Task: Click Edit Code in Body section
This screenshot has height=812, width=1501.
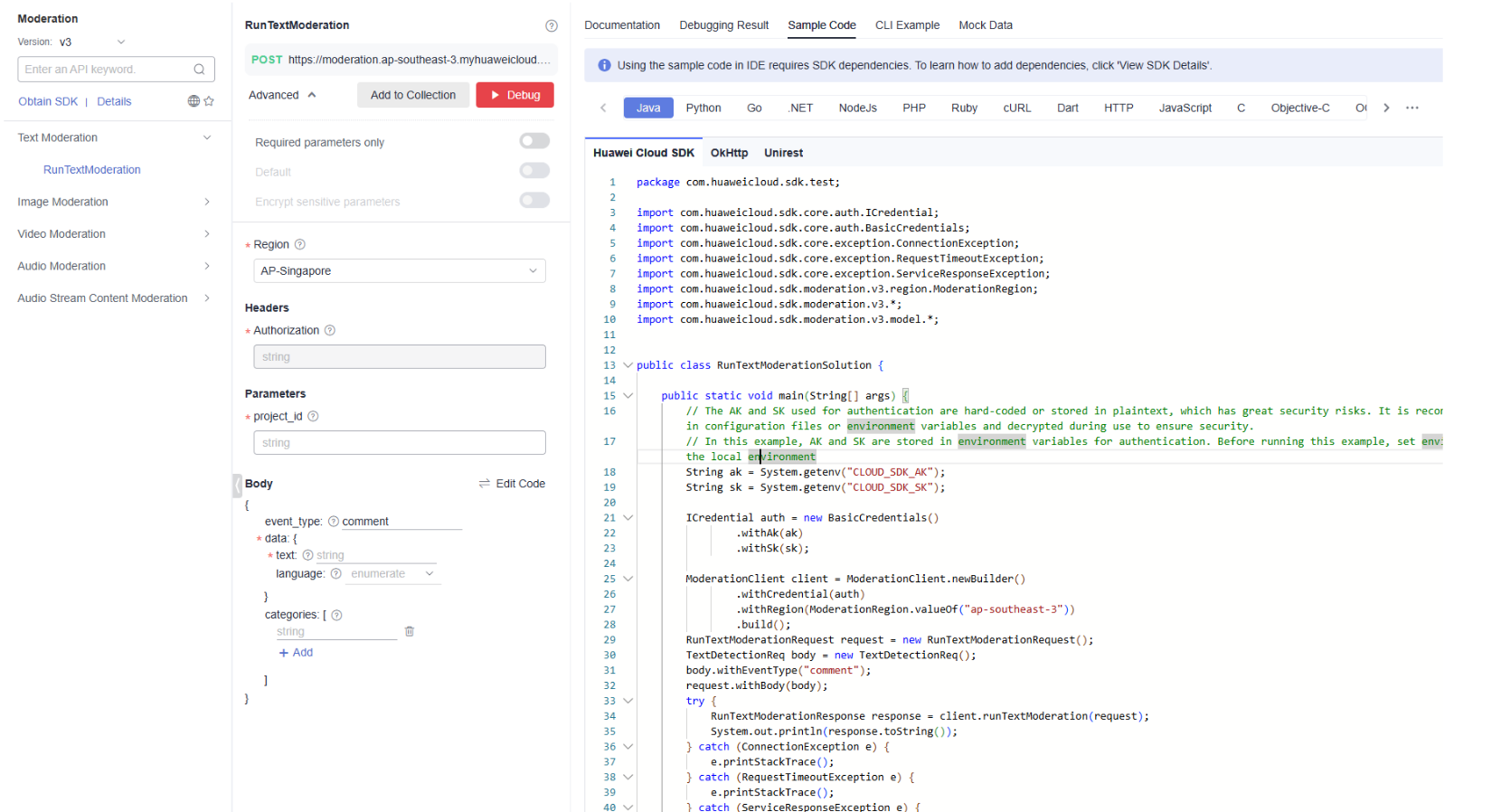Action: tap(512, 484)
